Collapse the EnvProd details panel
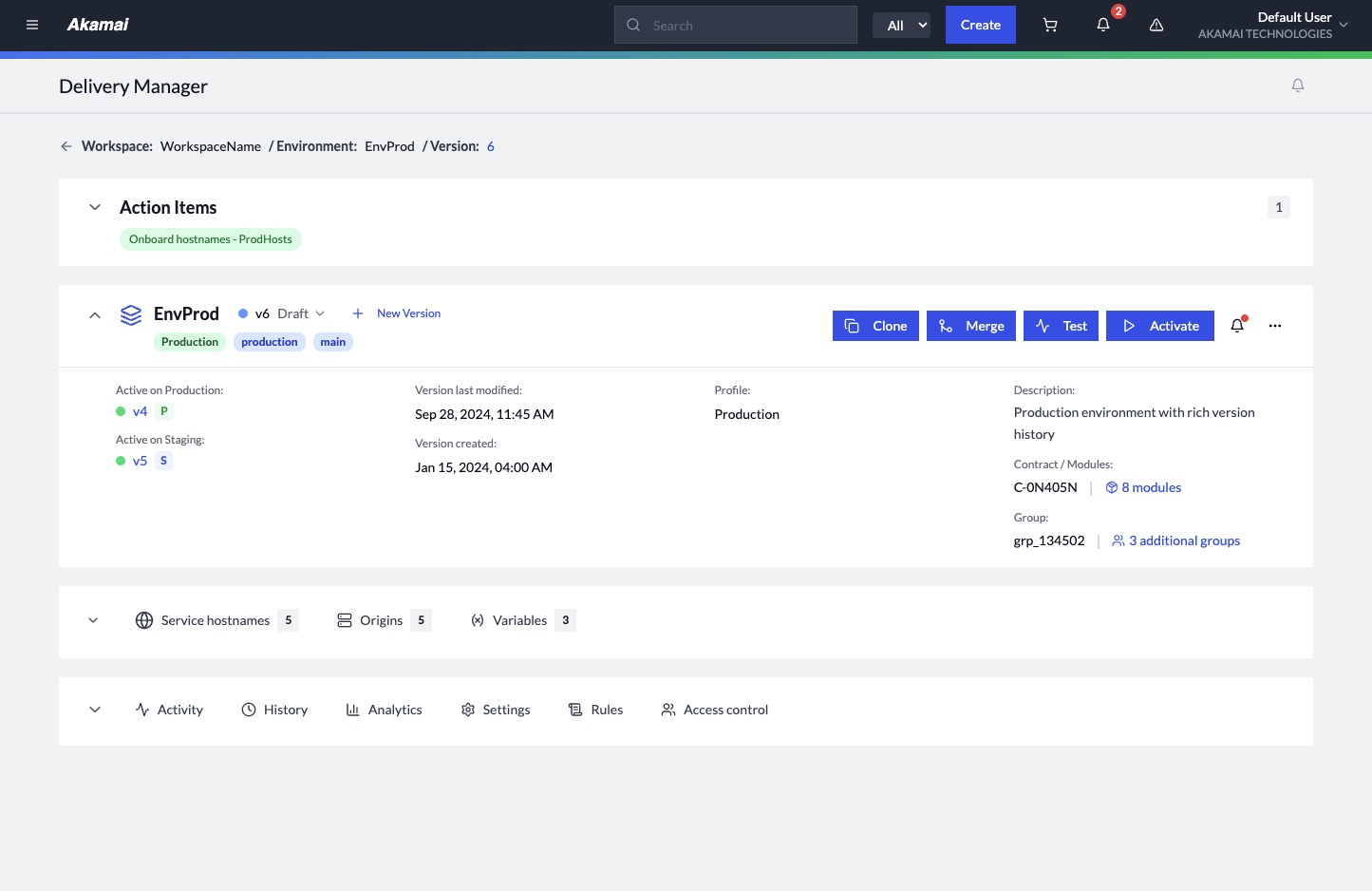 pos(95,315)
